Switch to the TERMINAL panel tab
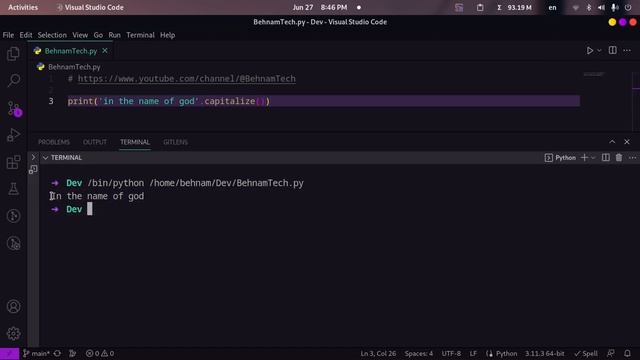This screenshot has height=360, width=640. pyautogui.click(x=135, y=142)
